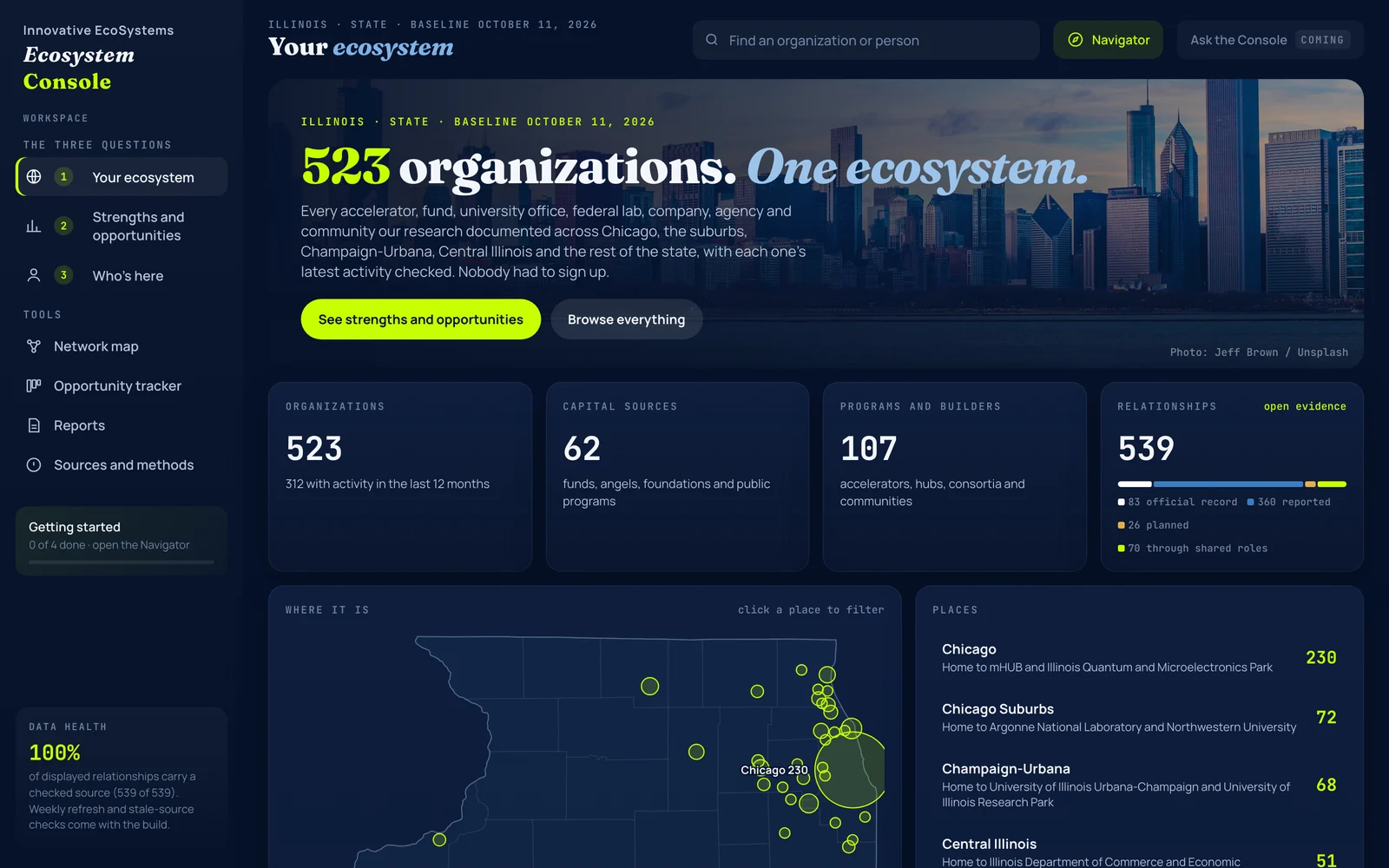
Task: Open the Opportunity tracker tool
Action: tap(122, 385)
